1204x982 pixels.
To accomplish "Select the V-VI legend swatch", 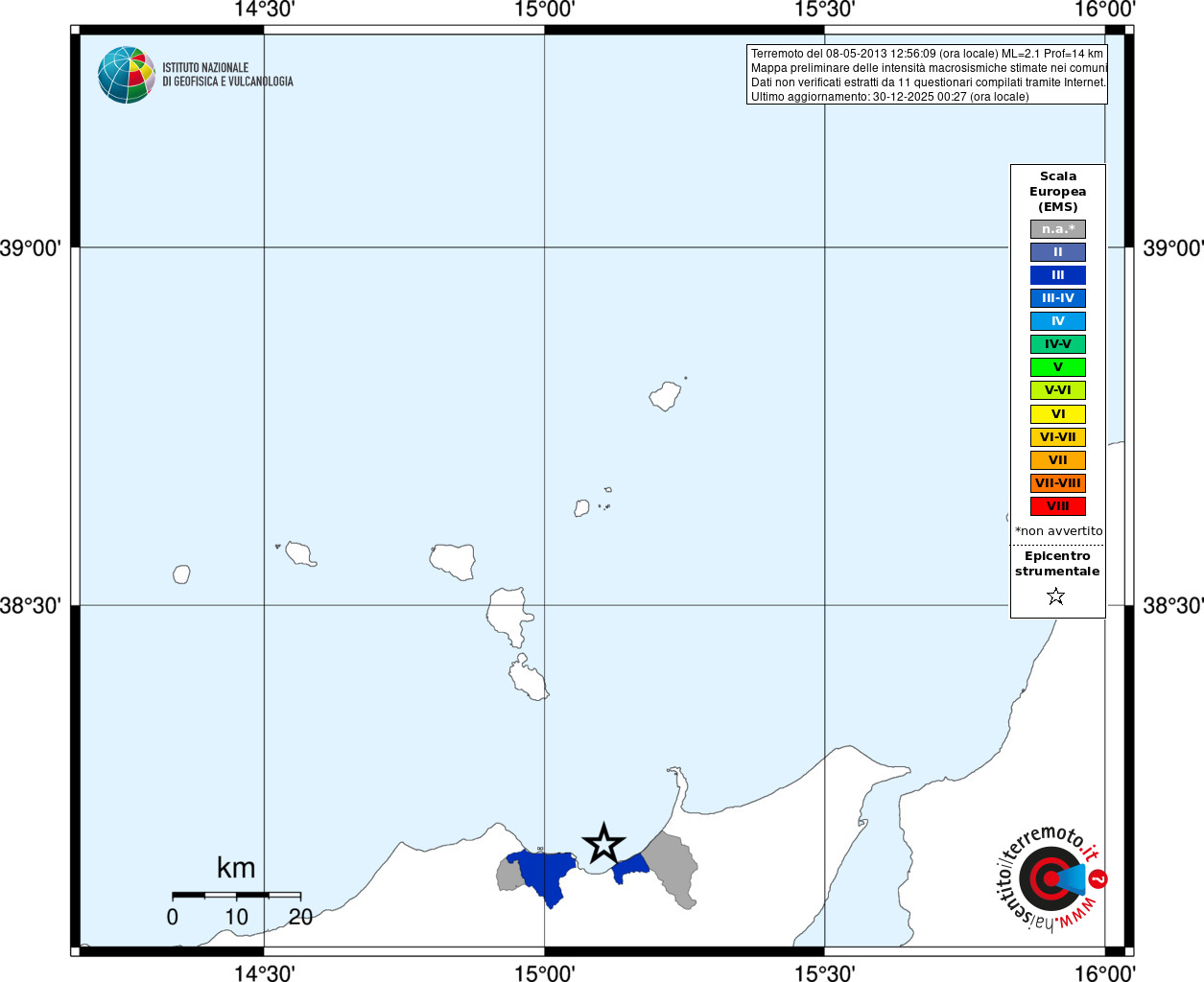I will point(1058,390).
